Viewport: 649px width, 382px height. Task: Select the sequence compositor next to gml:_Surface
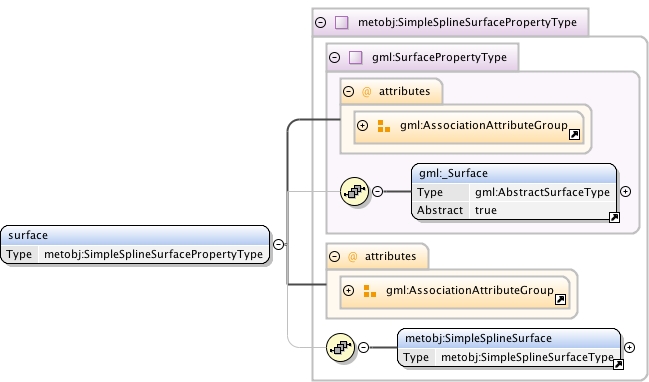tap(354, 191)
